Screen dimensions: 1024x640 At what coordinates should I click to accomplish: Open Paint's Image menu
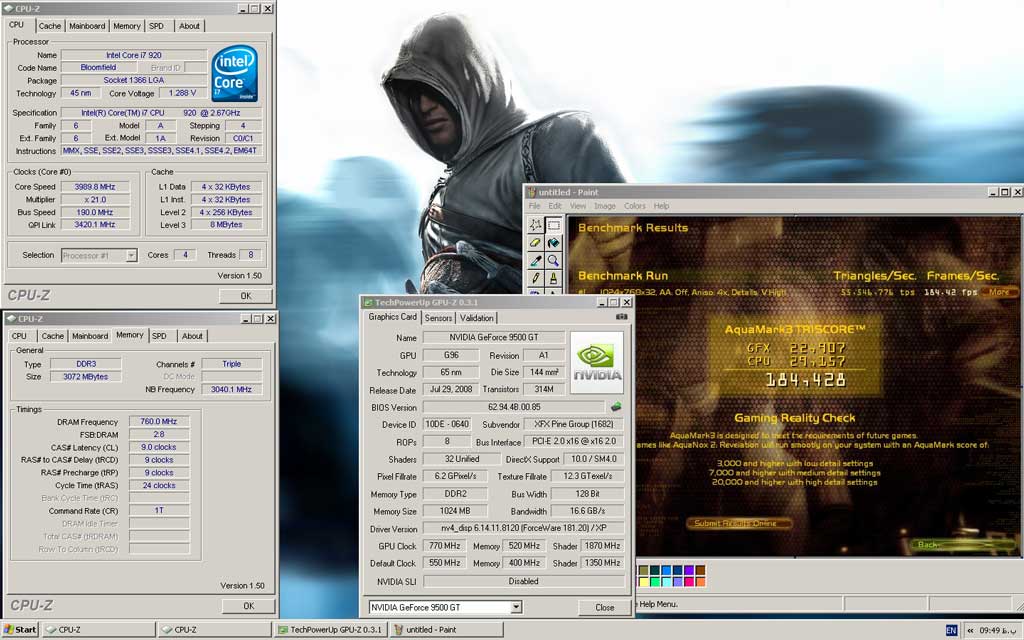tap(605, 206)
